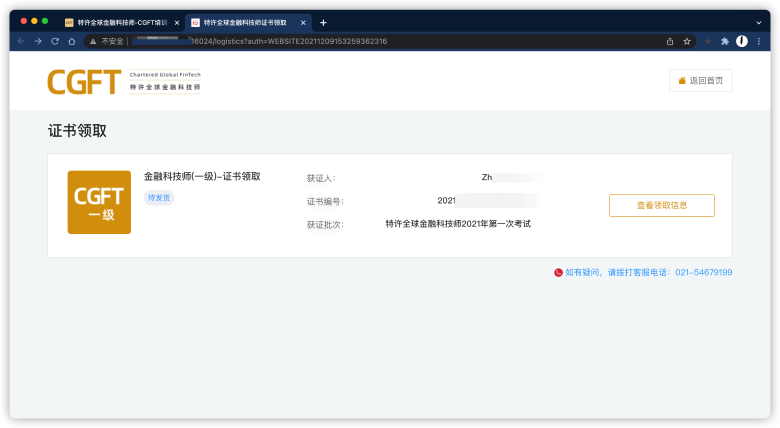
Task: Click the 特许全球金融科技师2021年第一次考试 text
Action: 458,224
